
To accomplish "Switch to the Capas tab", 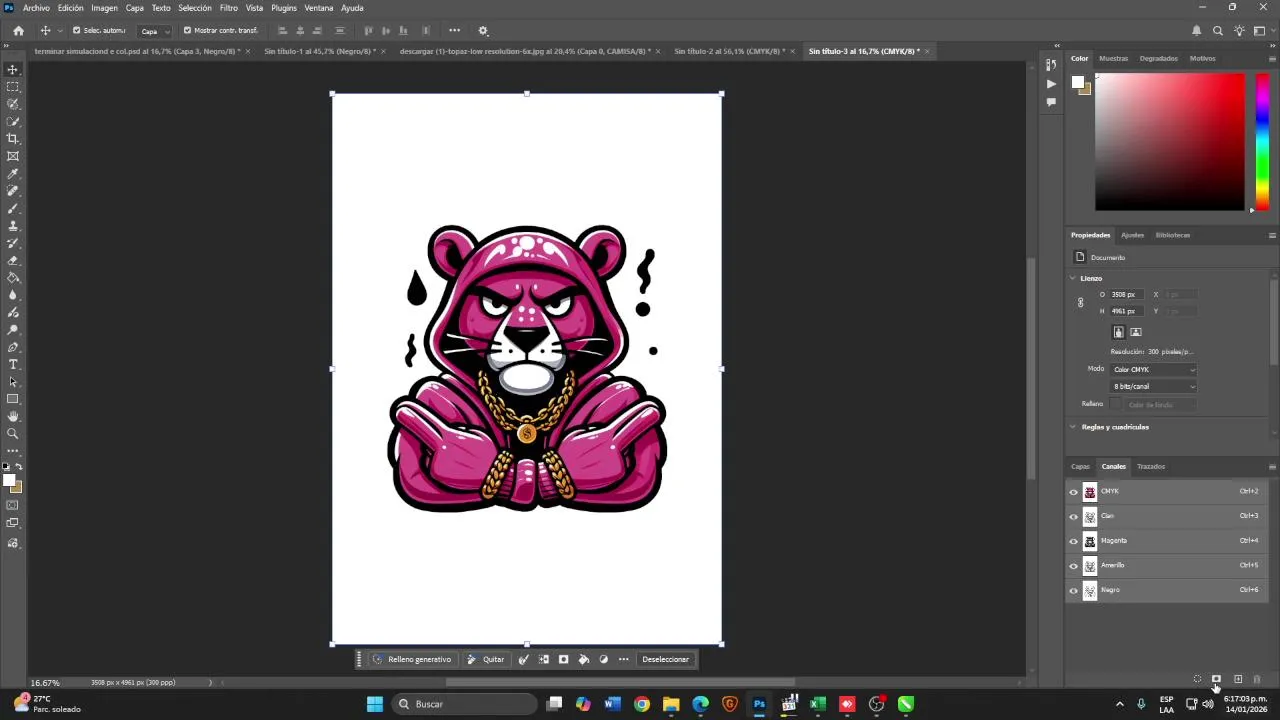I will click(x=1080, y=466).
